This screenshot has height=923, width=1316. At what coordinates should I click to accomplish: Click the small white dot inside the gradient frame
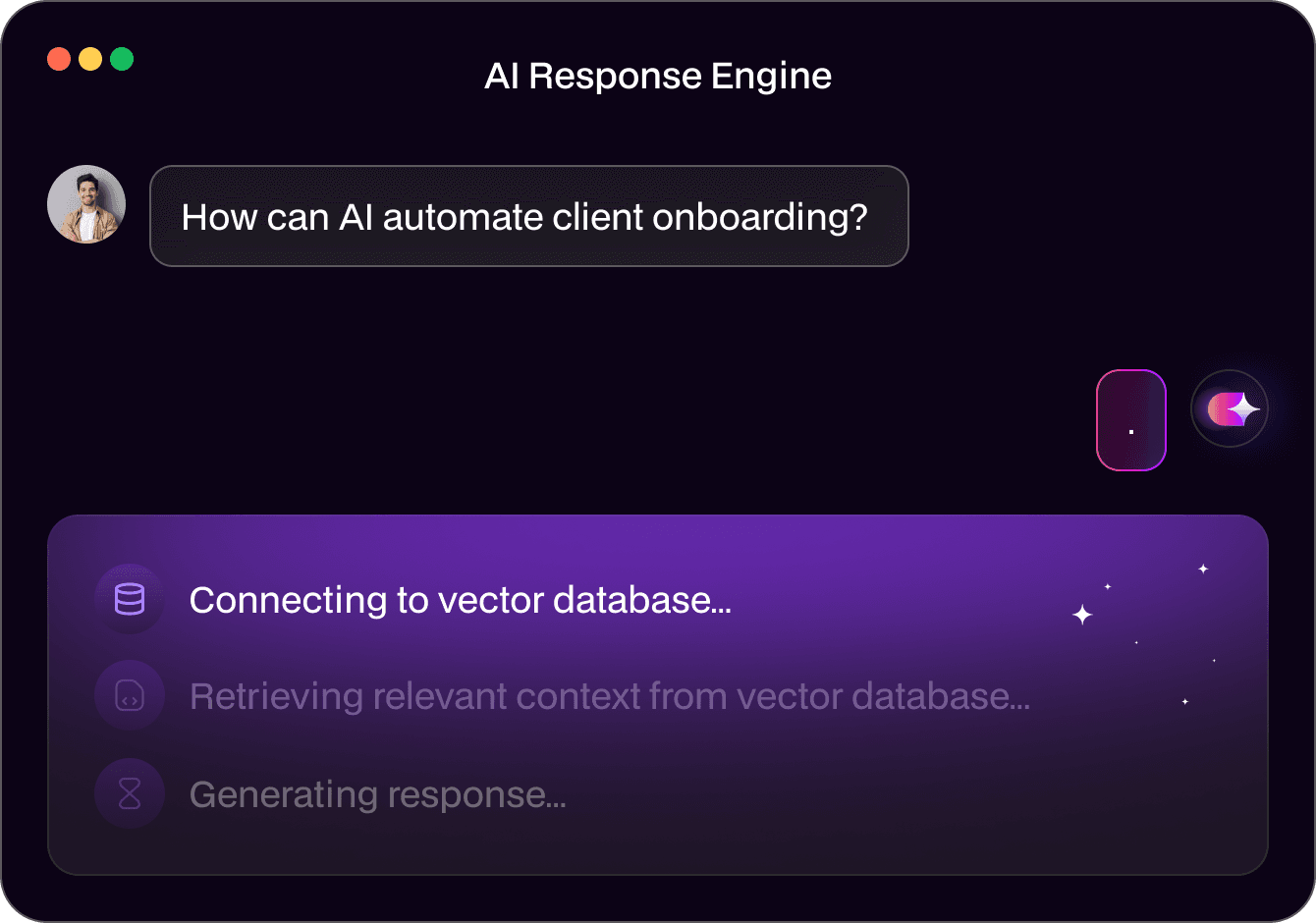pyautogui.click(x=1131, y=430)
